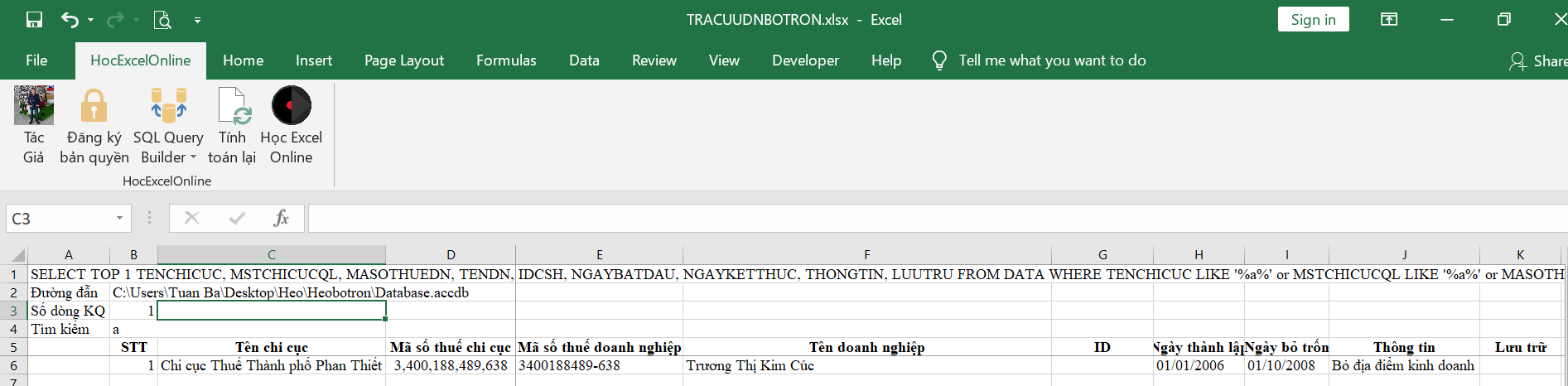Switch to the Home tab
Viewport: 1568px width, 386px height.
[244, 60]
